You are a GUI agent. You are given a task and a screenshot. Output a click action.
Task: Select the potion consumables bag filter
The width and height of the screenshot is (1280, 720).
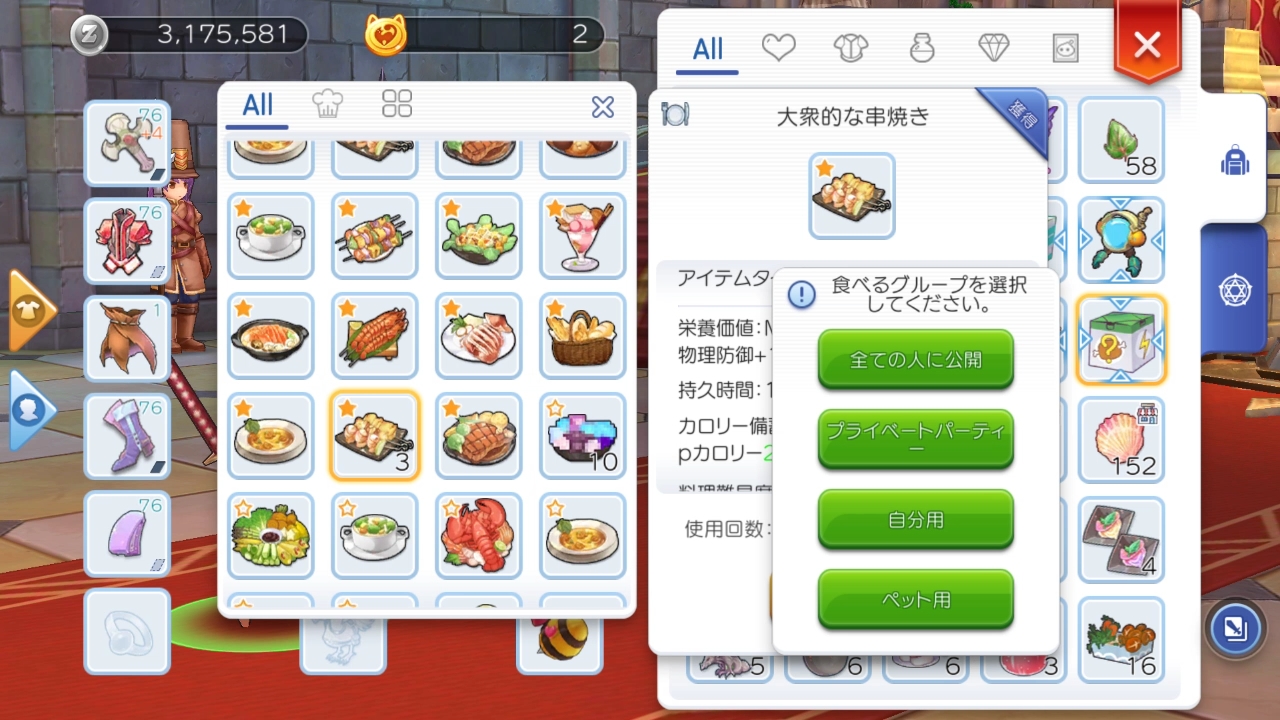(922, 47)
